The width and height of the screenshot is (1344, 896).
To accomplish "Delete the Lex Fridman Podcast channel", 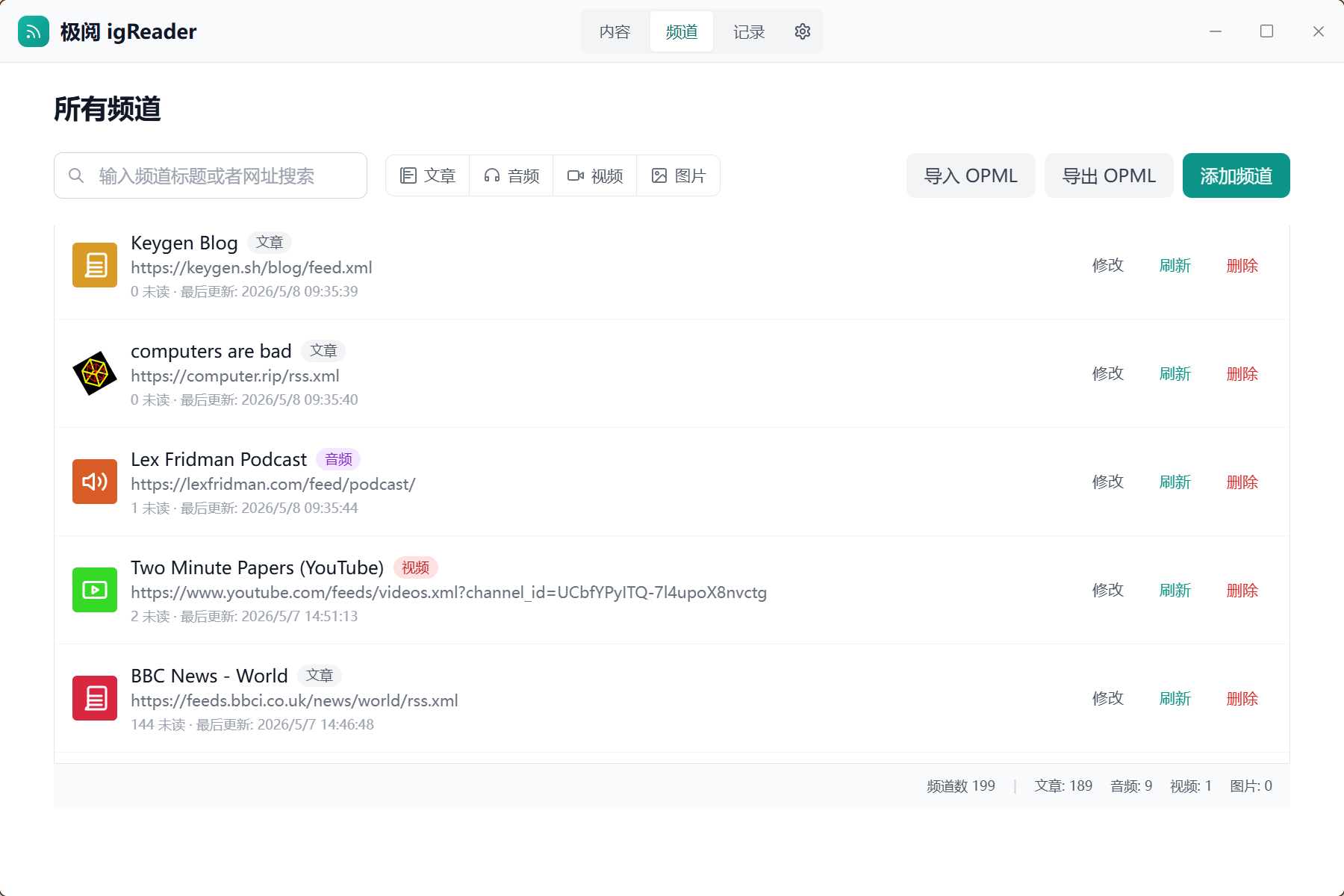I will [1242, 482].
